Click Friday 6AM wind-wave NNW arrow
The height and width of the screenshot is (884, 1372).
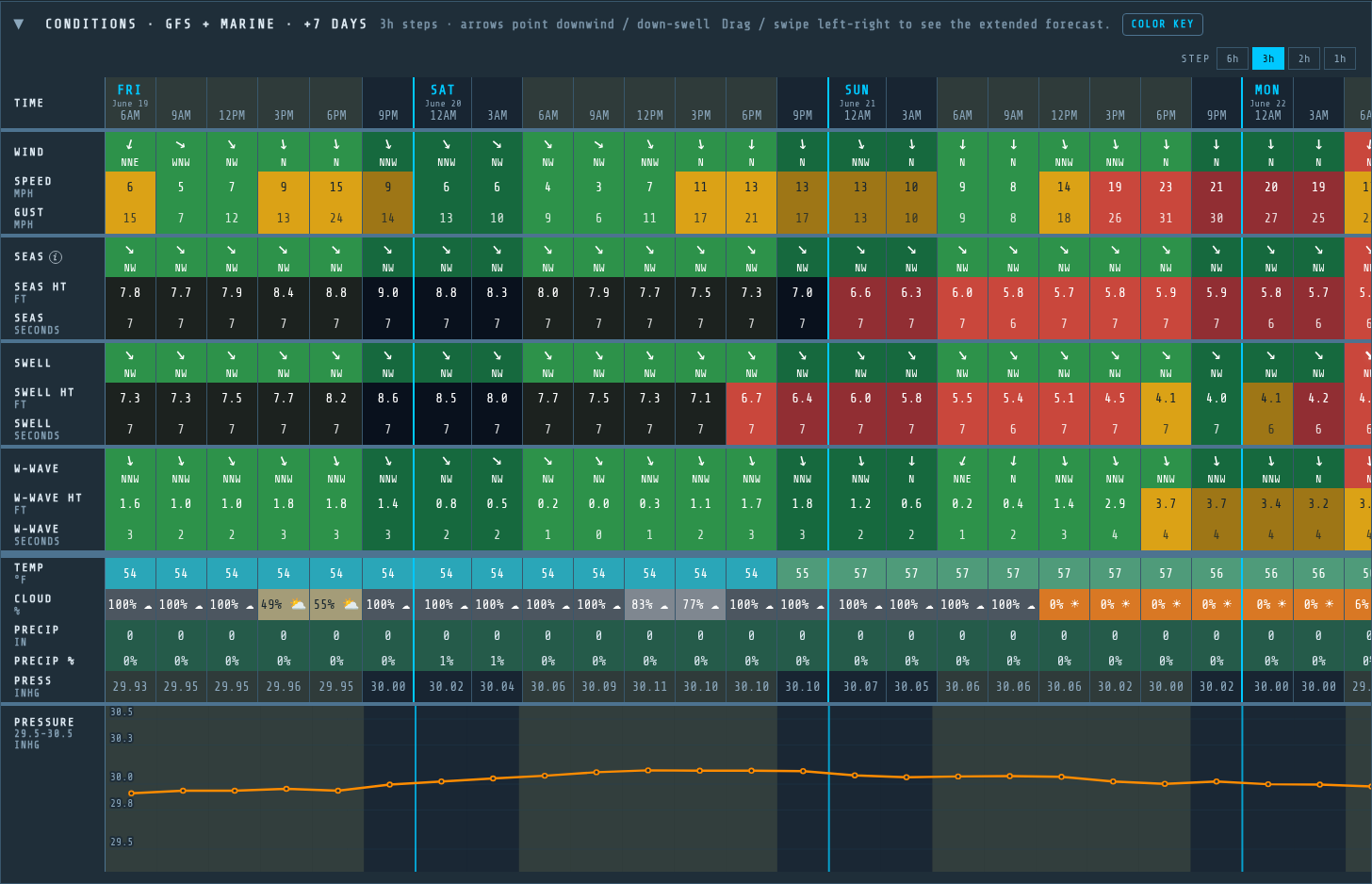click(x=130, y=461)
